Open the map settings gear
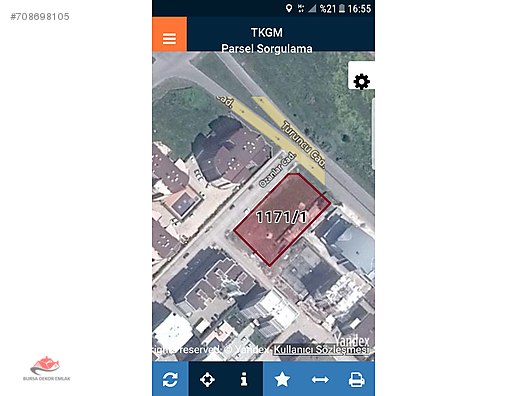The width and height of the screenshot is (528, 396). [362, 81]
